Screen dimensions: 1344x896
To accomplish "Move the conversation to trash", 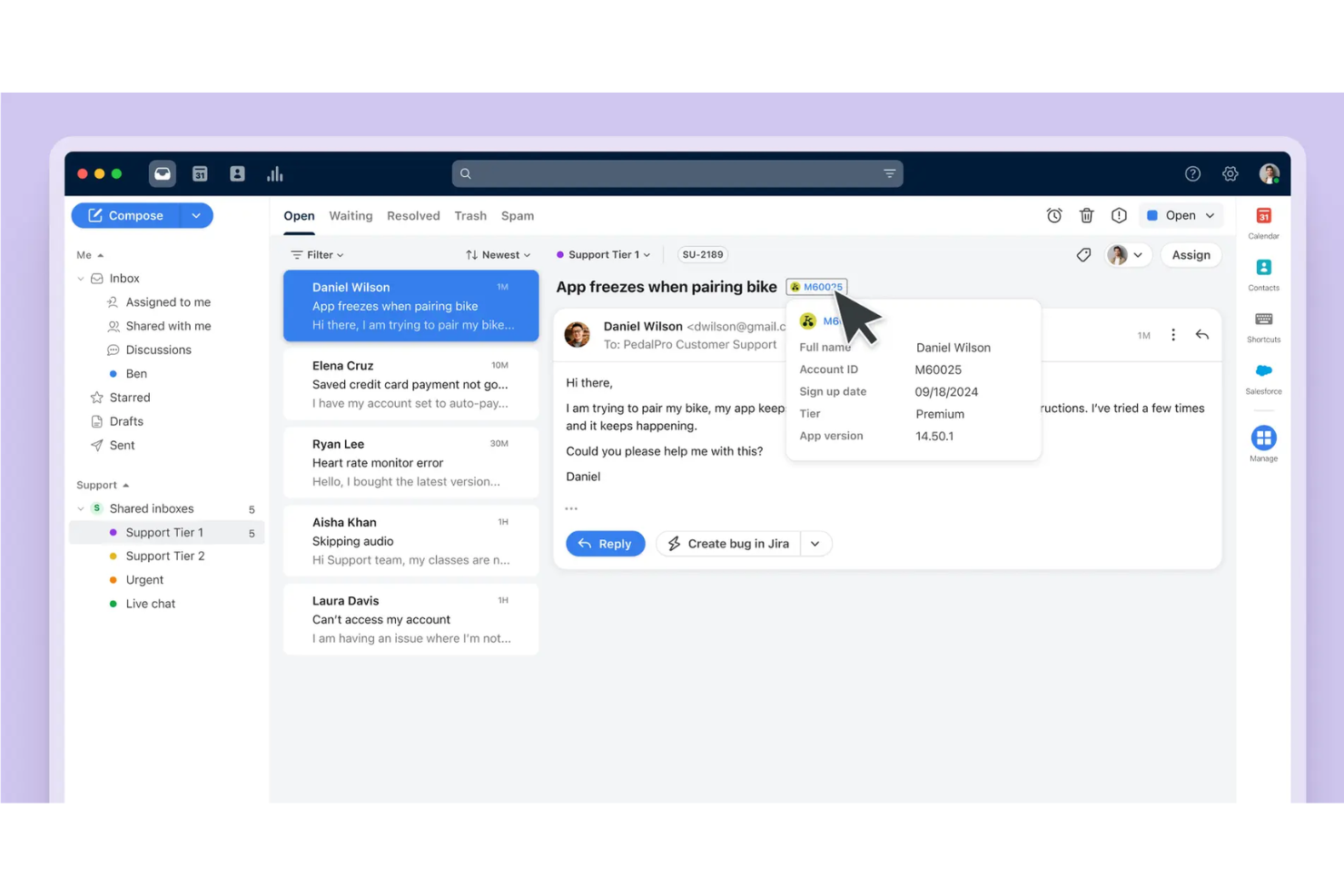I will point(1087,215).
